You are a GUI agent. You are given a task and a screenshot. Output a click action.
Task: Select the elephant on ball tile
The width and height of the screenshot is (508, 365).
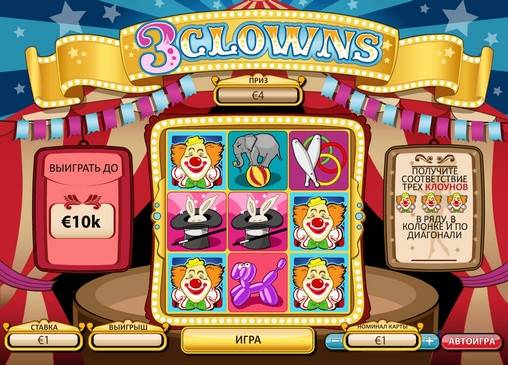pos(258,160)
